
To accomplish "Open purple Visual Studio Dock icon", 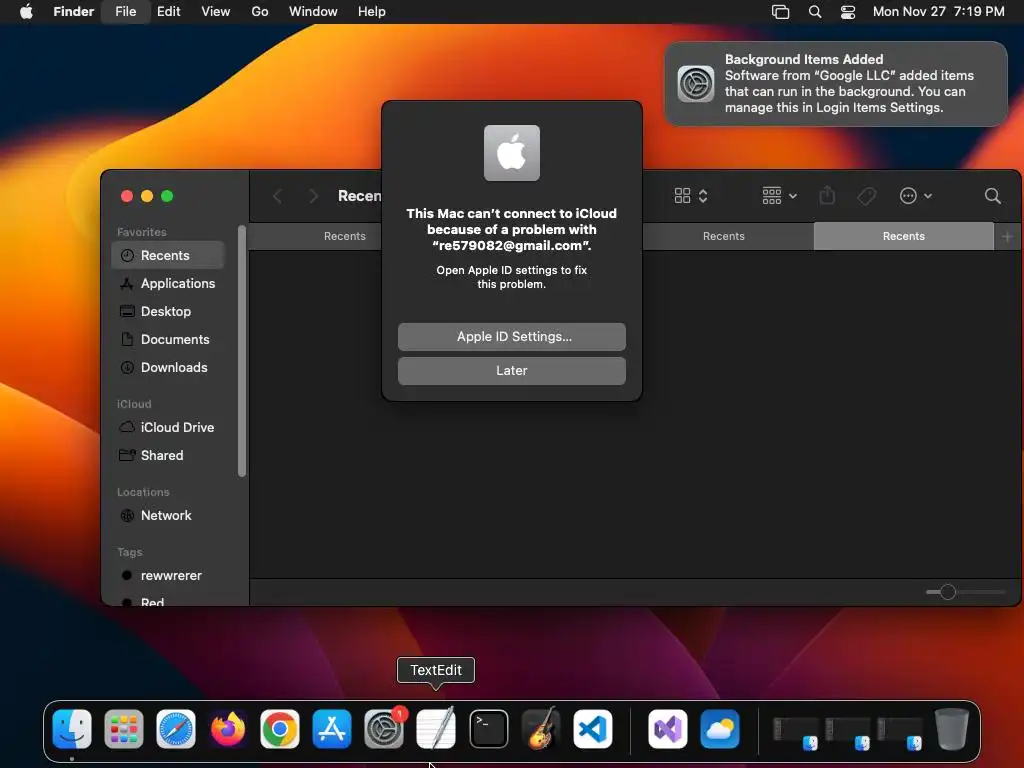I will (667, 728).
